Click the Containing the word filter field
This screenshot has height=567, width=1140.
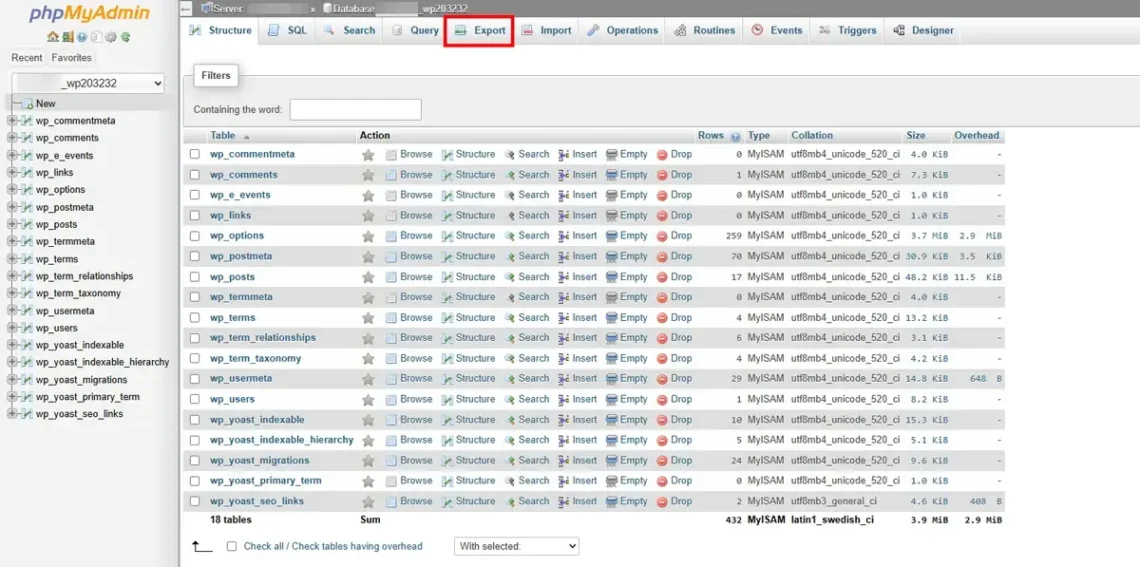[x=356, y=110]
